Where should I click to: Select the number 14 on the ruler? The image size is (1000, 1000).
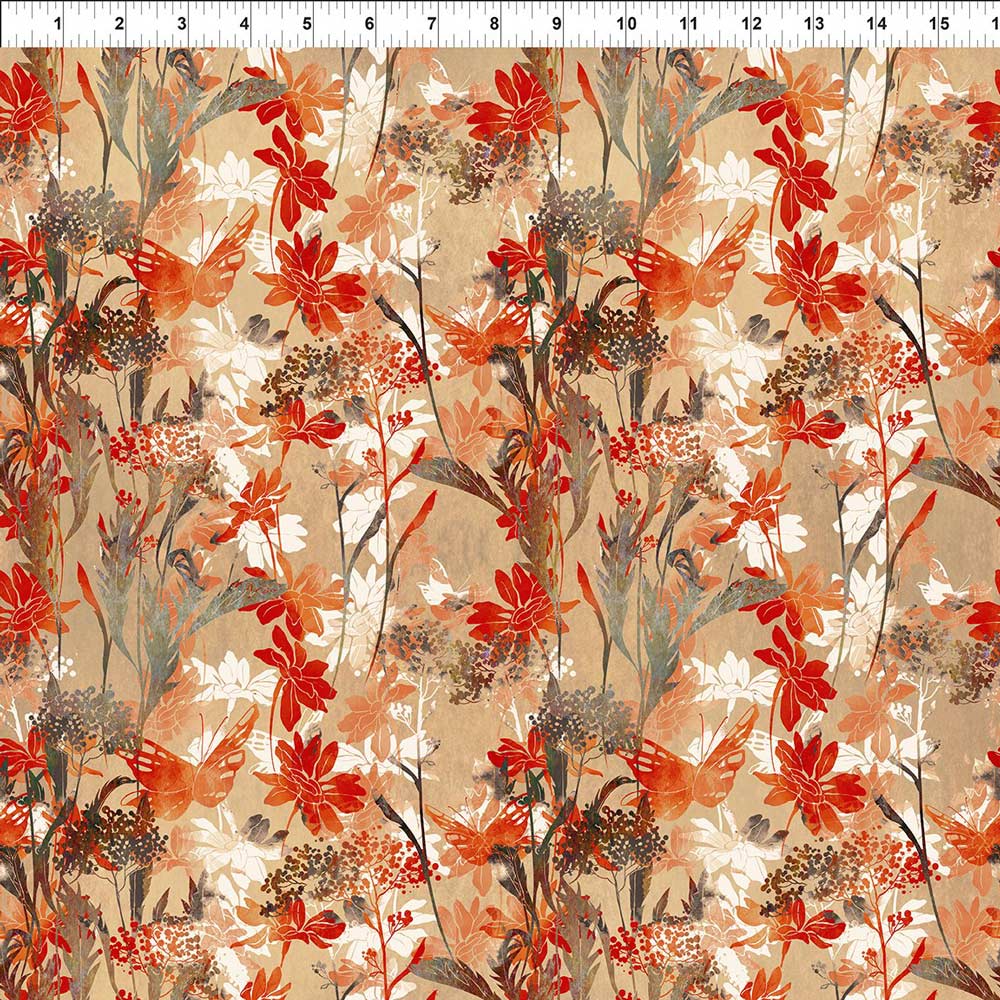[876, 23]
